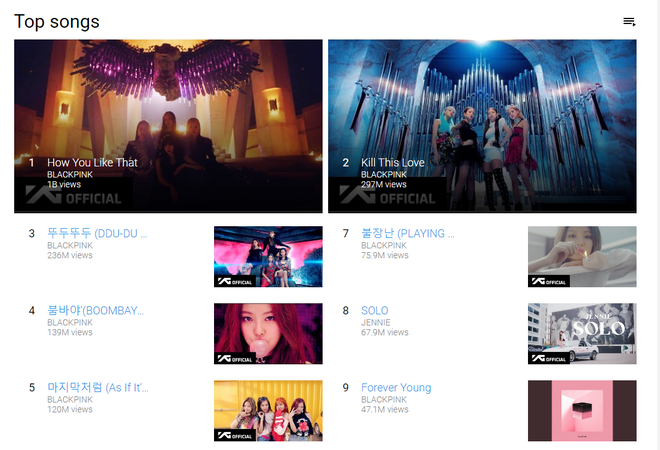Open the Kill This Love video card
Image resolution: width=660 pixels, height=450 pixels.
coord(482,126)
